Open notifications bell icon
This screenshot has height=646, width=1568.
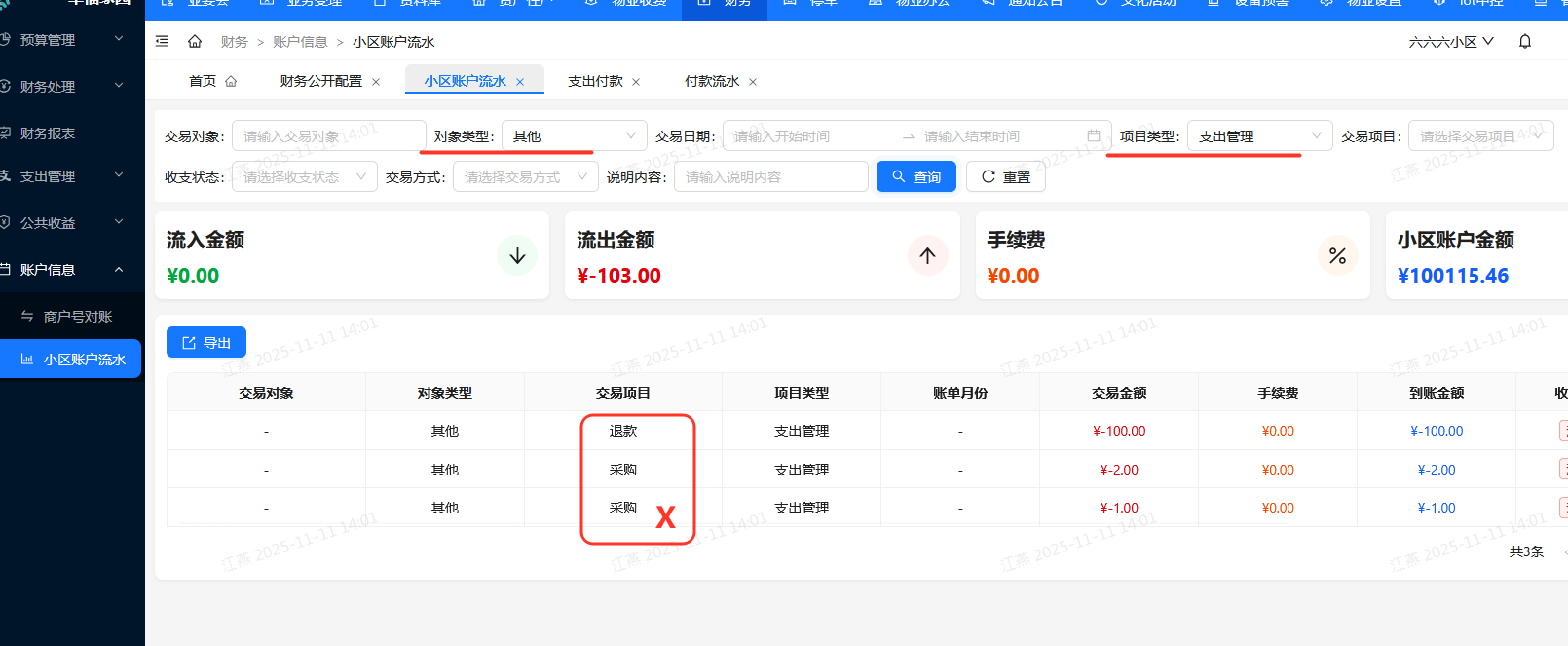pos(1525,42)
